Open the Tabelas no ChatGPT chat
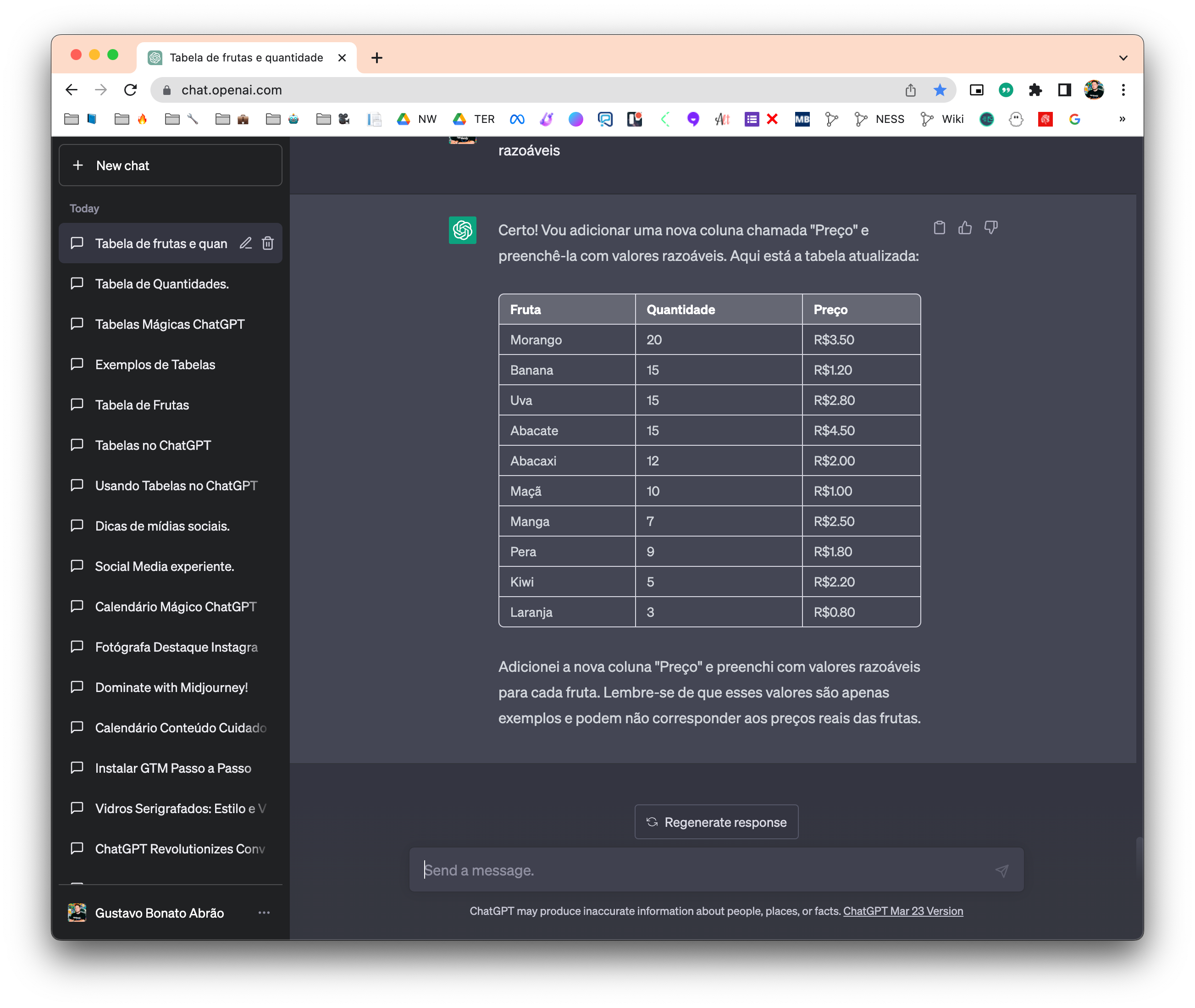 click(170, 445)
